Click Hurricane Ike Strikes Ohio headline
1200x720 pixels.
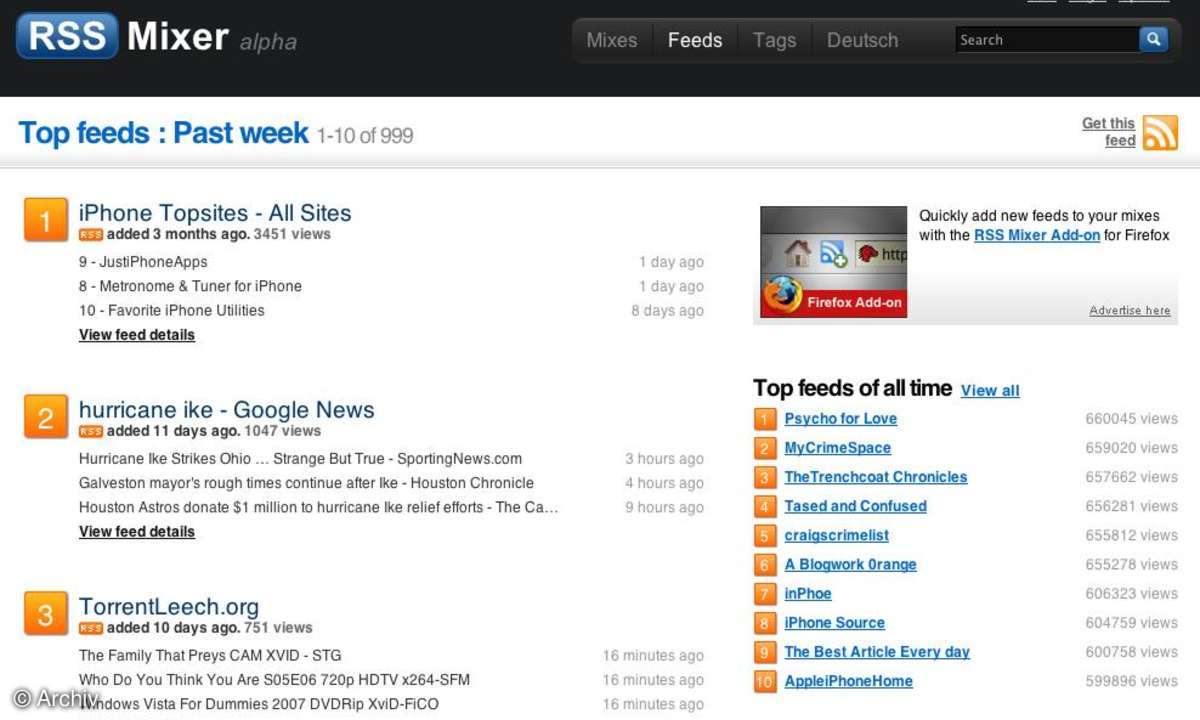(300, 459)
